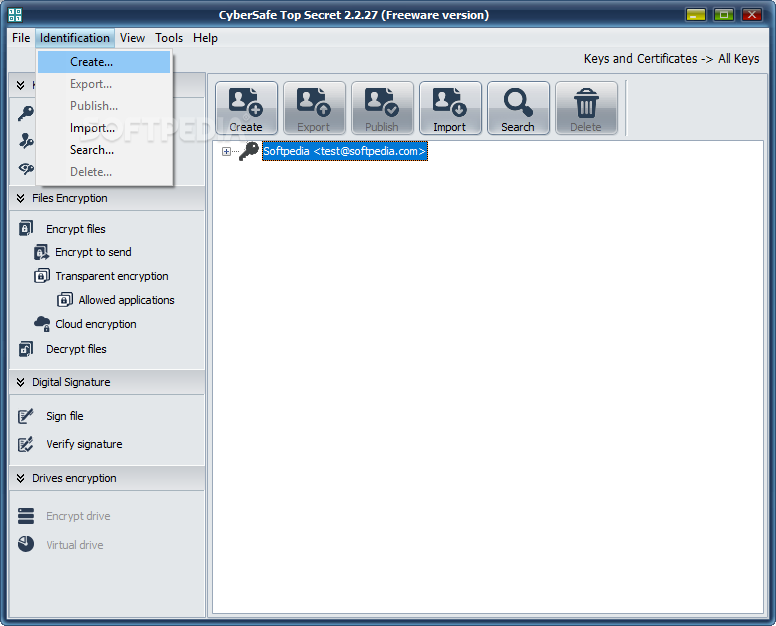Open the Tools menu
The height and width of the screenshot is (626, 776).
(x=169, y=38)
